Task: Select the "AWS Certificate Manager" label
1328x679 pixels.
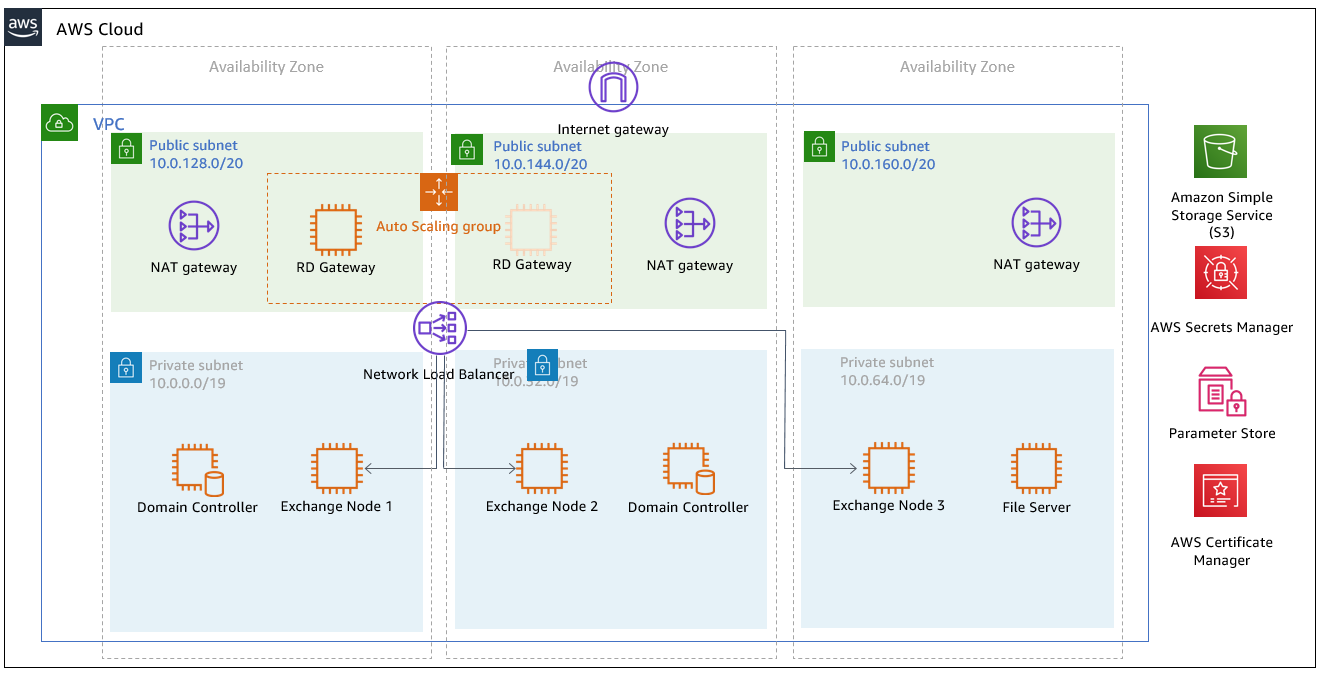Action: (1222, 551)
